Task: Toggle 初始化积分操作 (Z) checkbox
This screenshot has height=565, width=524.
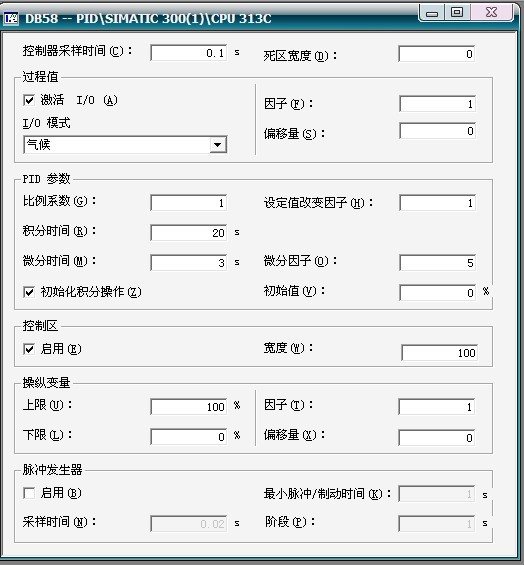Action: 29,292
